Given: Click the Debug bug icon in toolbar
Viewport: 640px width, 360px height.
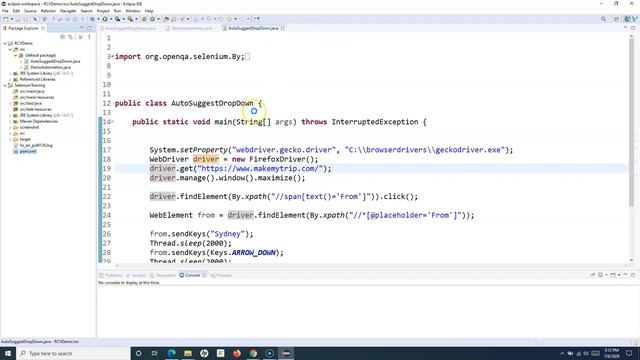Looking at the screenshot, I should tap(93, 19).
